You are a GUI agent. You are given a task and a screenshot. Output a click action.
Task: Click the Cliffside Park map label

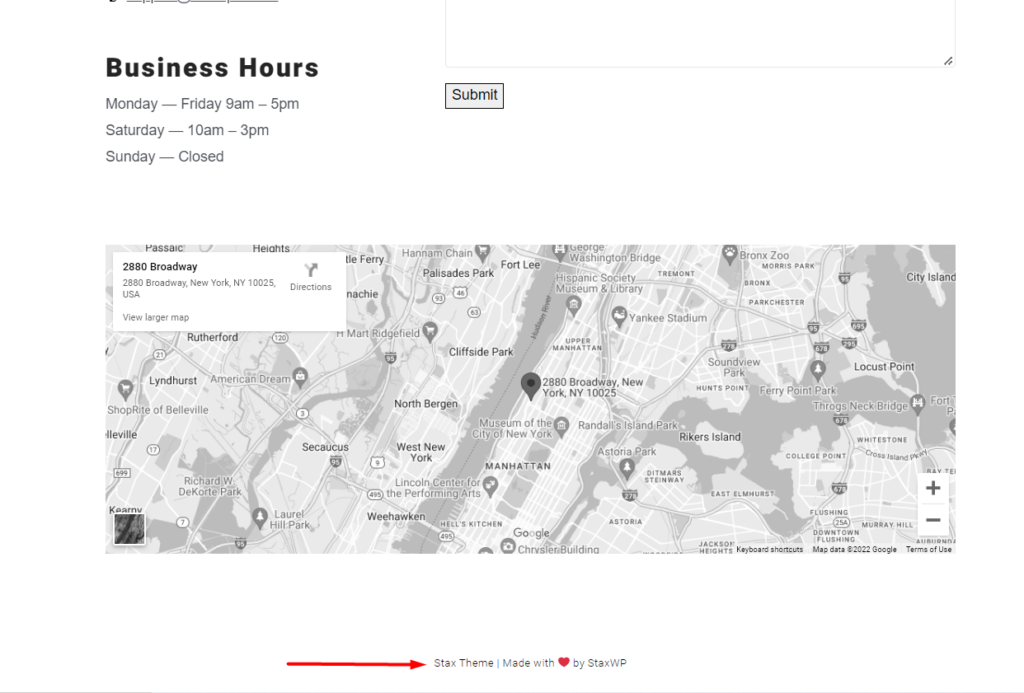coord(481,352)
